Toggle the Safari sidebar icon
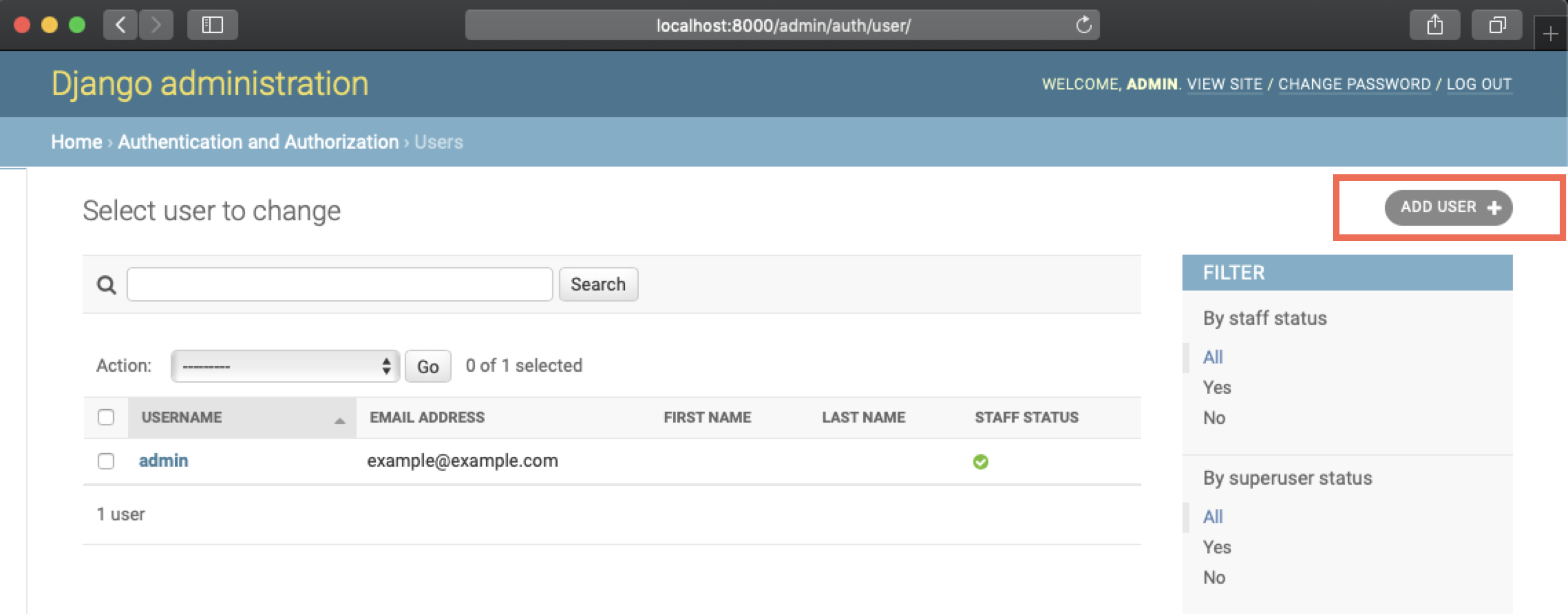 point(212,25)
